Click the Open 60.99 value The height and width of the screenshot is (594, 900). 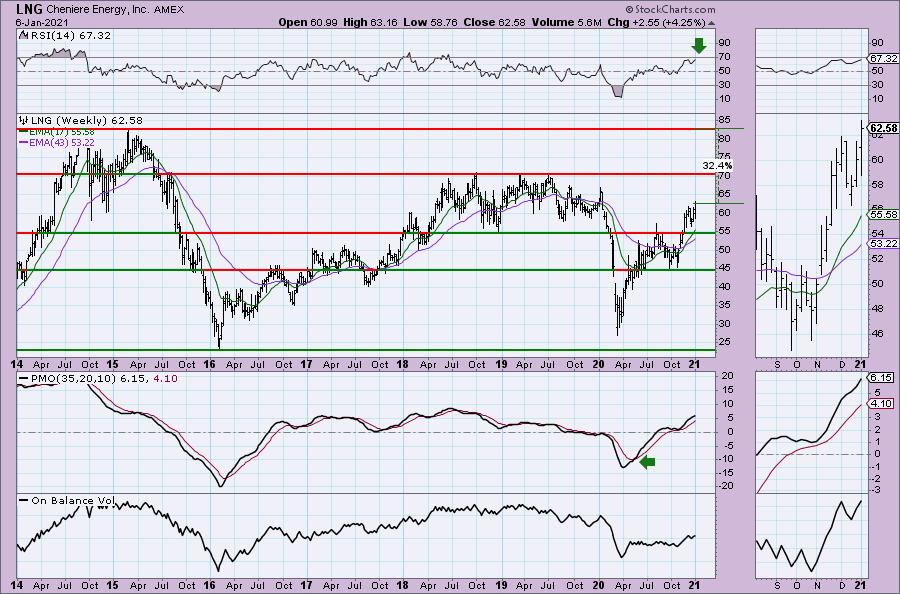pyautogui.click(x=308, y=22)
